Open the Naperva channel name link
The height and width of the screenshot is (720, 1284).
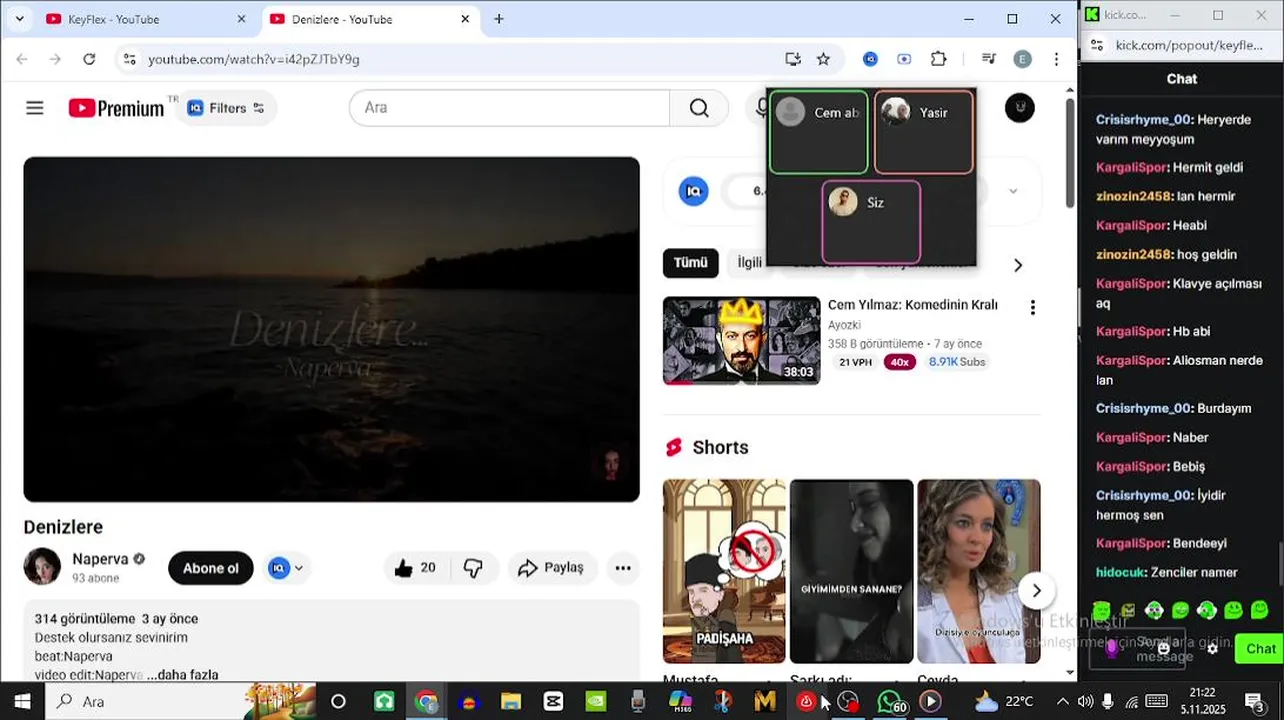(100, 559)
